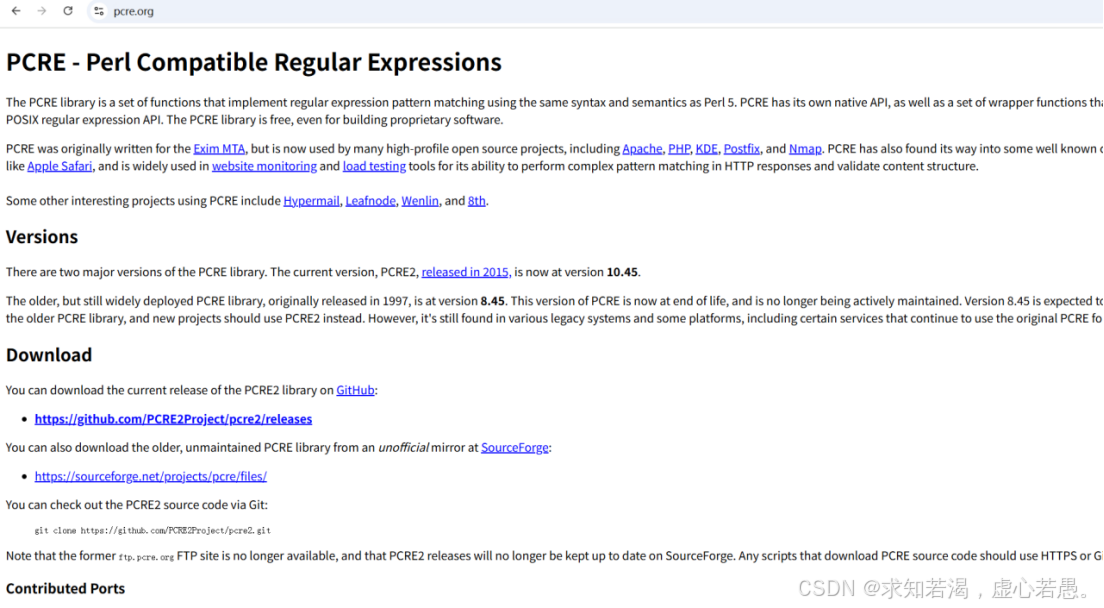
Task: Click the browser back arrow
Action: pos(16,11)
